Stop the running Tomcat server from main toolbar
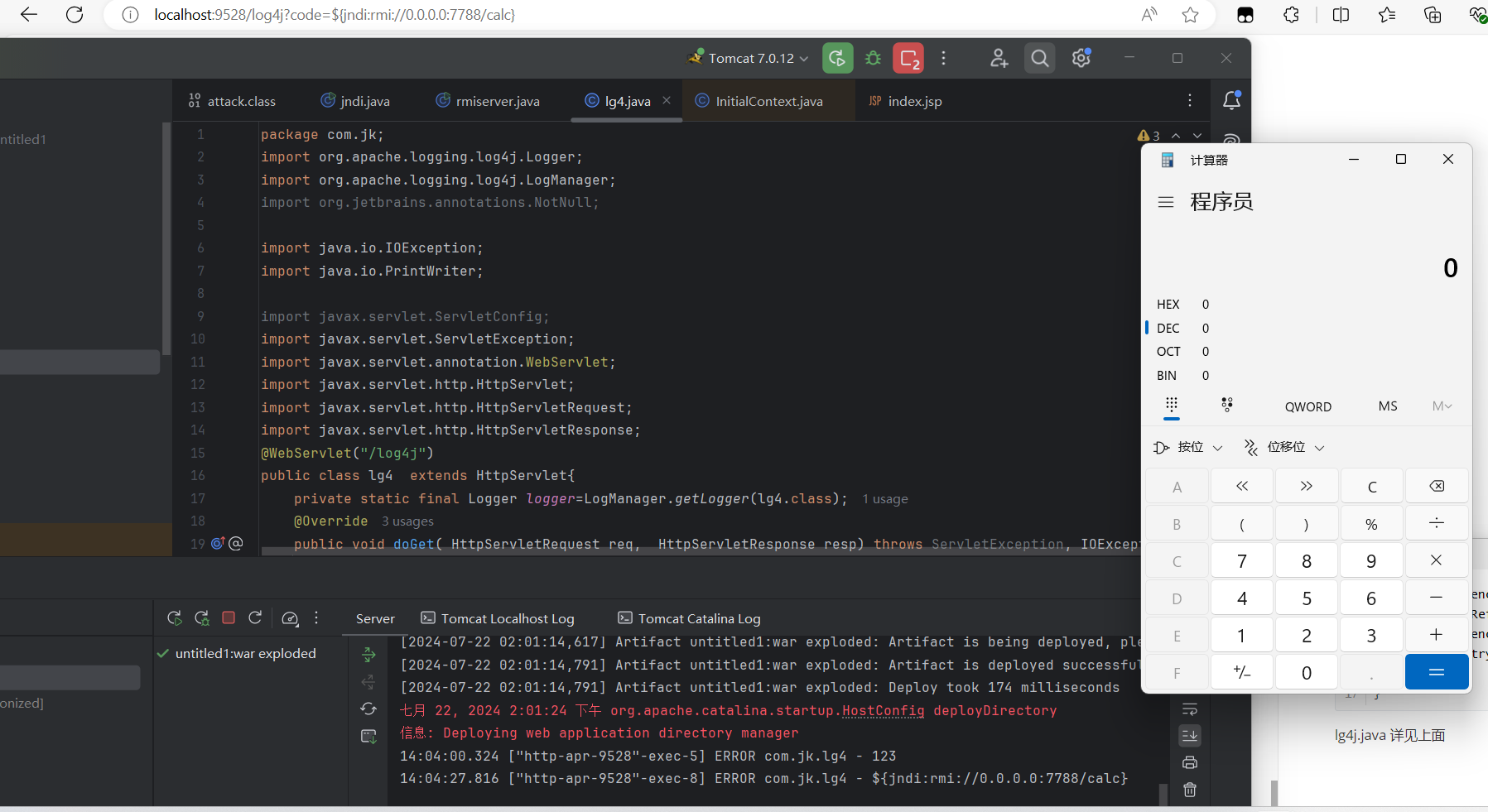1488x812 pixels. tap(908, 58)
